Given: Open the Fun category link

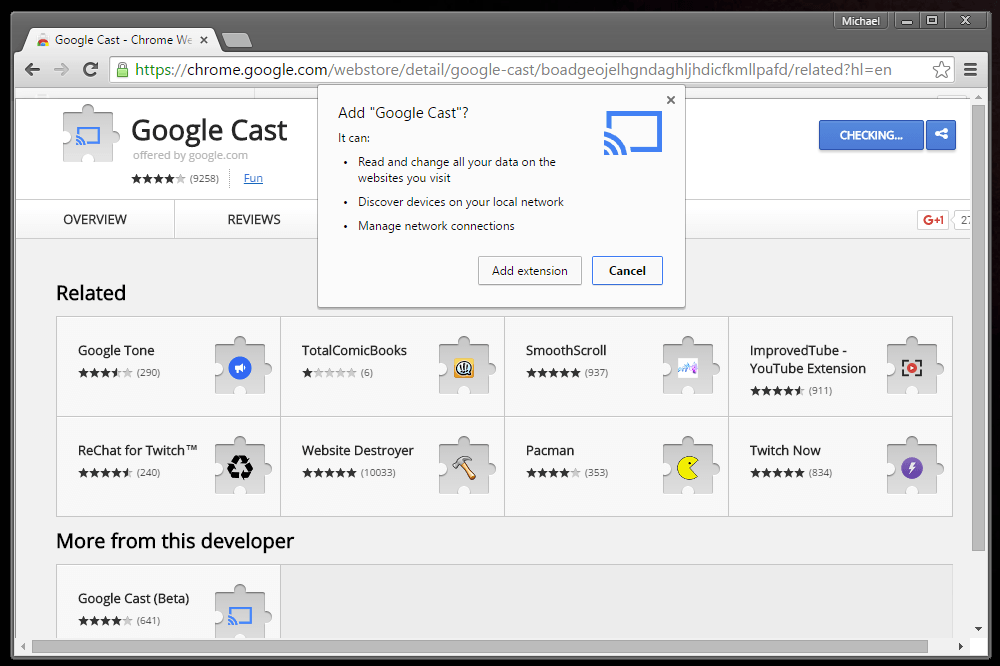Looking at the screenshot, I should point(252,178).
